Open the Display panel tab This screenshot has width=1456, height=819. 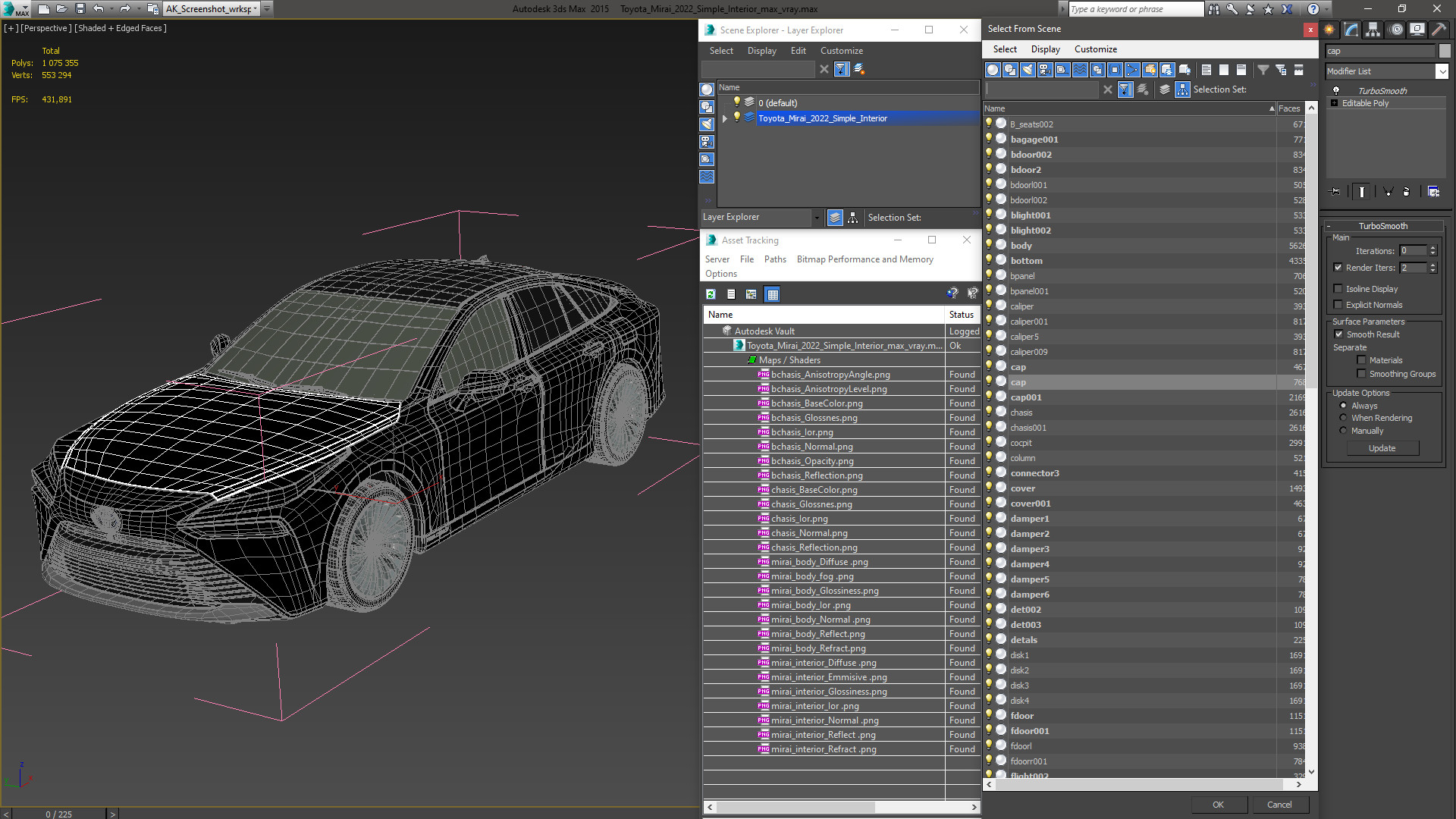pyautogui.click(x=1417, y=30)
